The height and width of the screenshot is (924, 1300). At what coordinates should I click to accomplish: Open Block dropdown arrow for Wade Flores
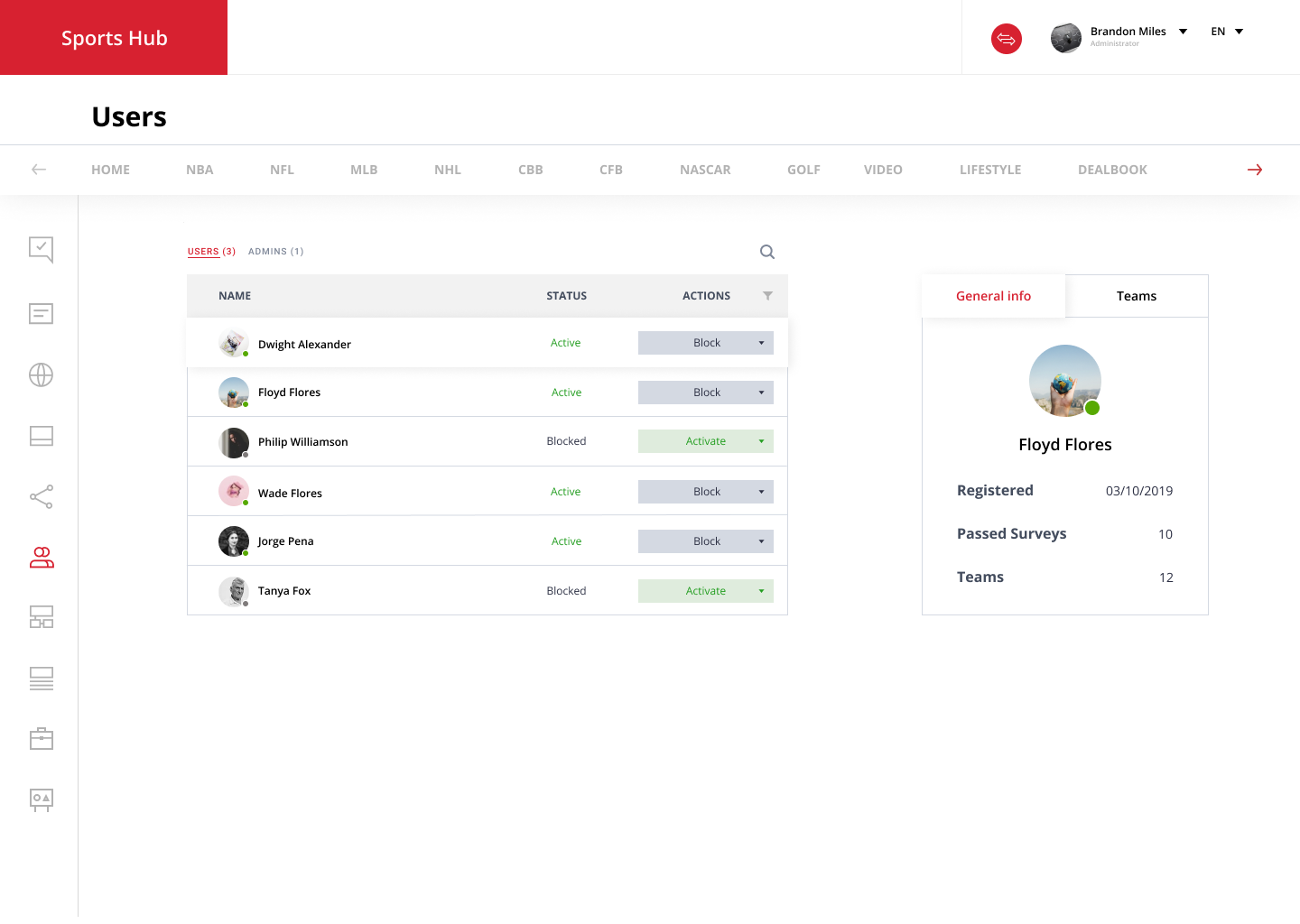761,492
